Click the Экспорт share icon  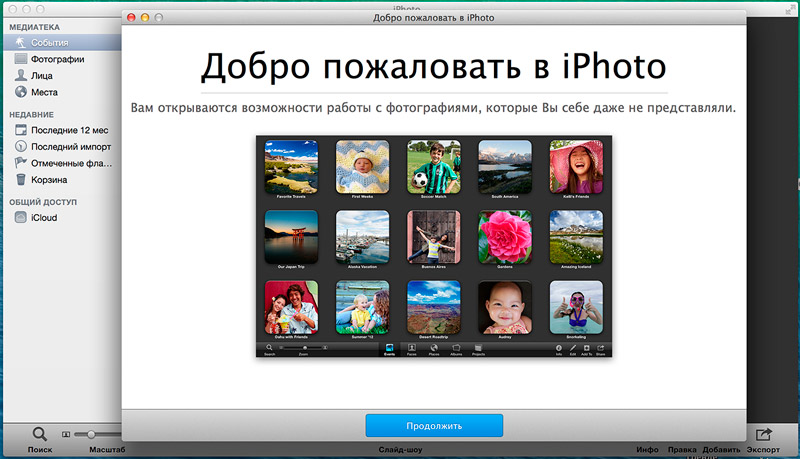click(763, 434)
